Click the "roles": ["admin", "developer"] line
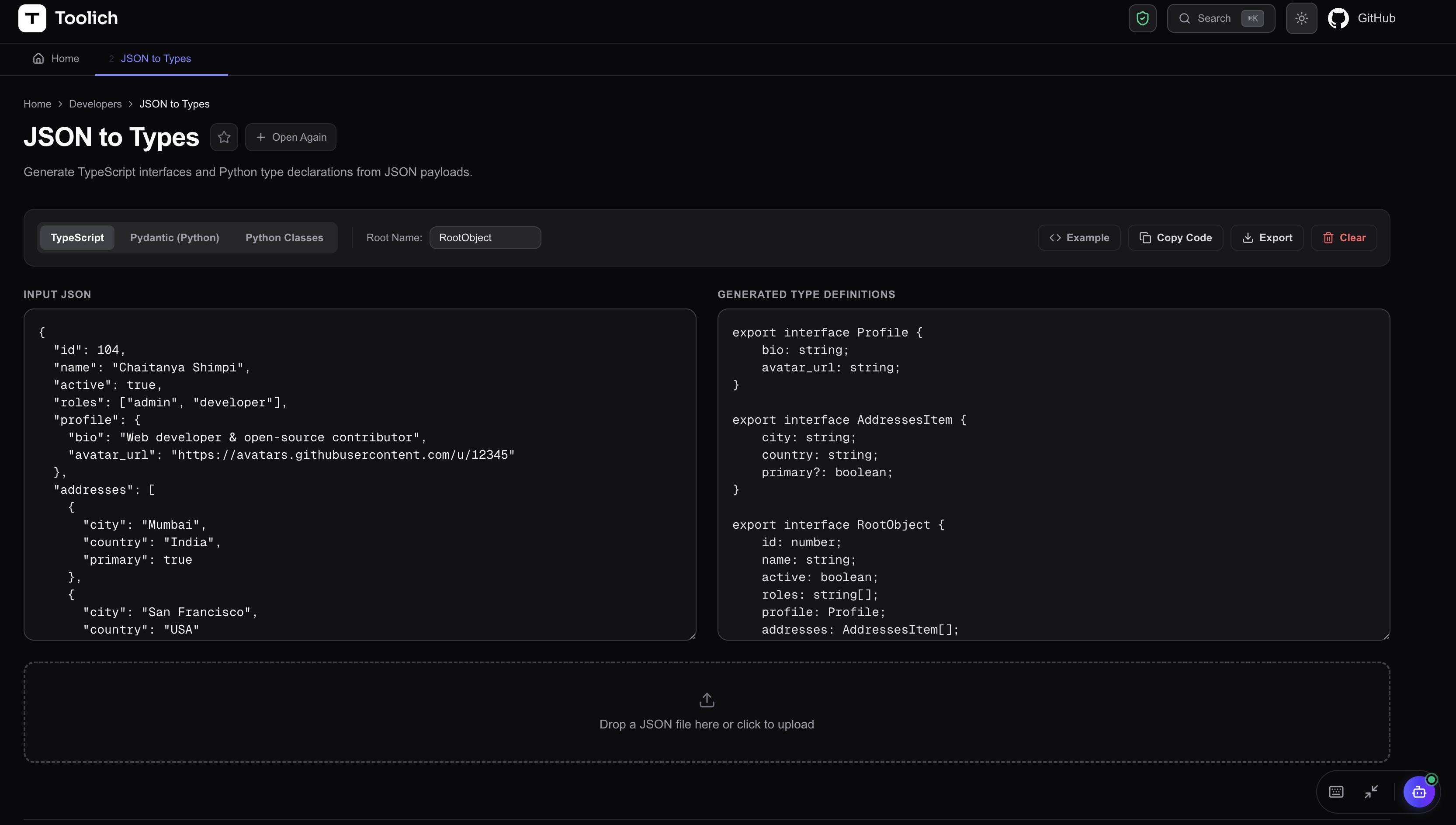This screenshot has width=1456, height=825. coord(170,402)
